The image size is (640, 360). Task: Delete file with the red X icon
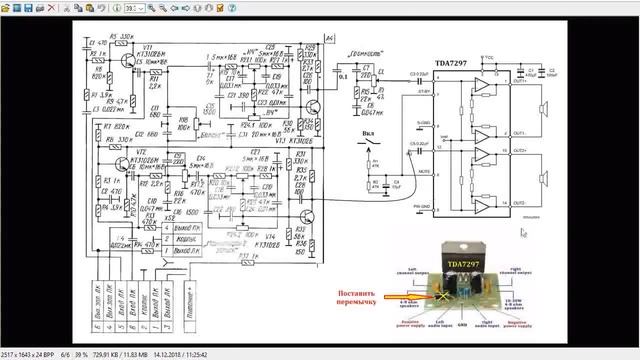click(51, 8)
